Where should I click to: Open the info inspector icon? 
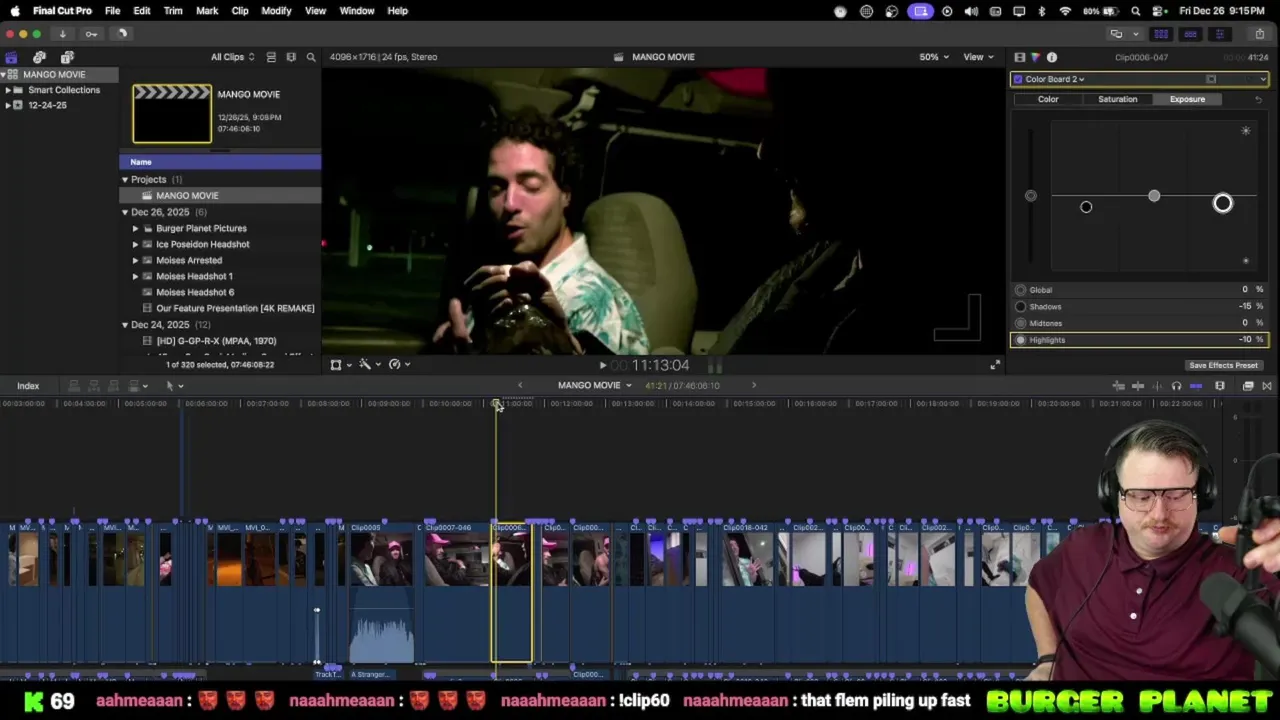1052,57
